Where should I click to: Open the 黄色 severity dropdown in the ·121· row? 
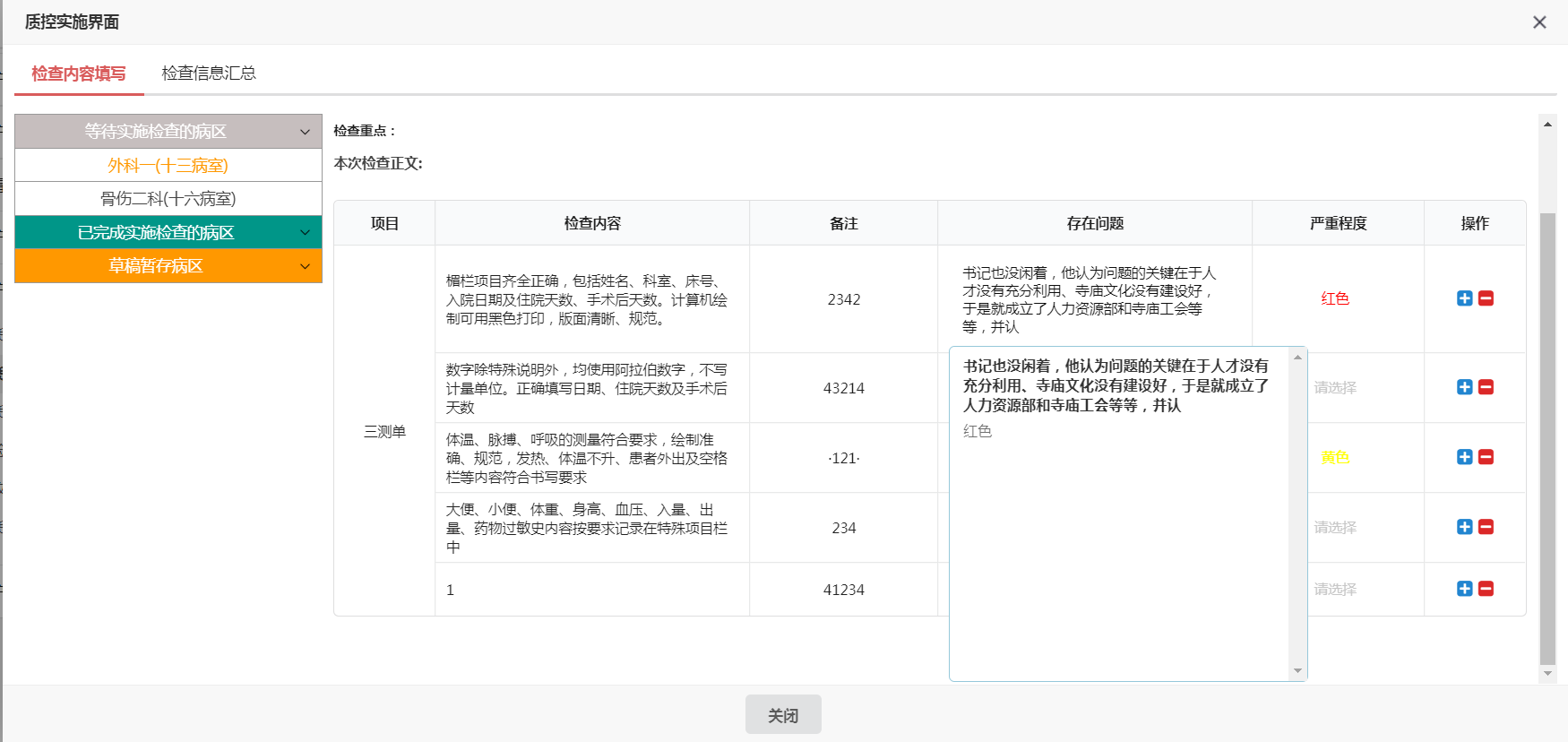pyautogui.click(x=1335, y=457)
